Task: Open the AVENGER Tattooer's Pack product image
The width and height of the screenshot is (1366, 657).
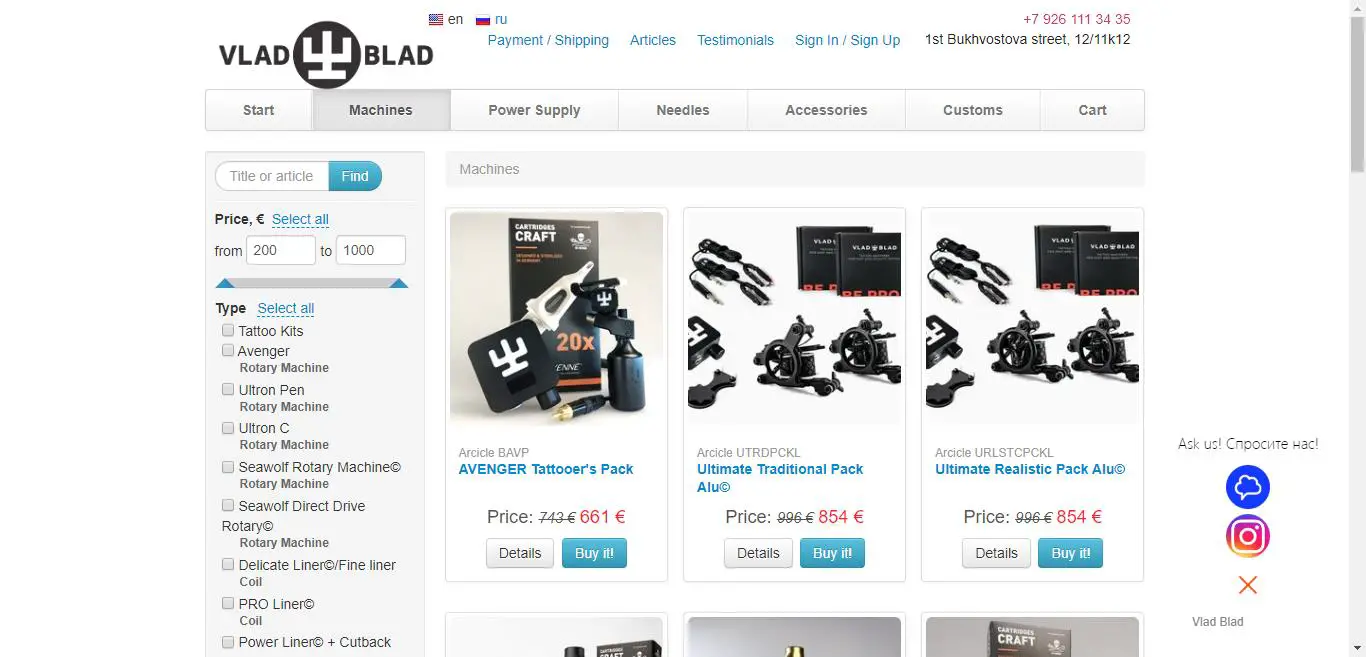Action: [x=556, y=319]
